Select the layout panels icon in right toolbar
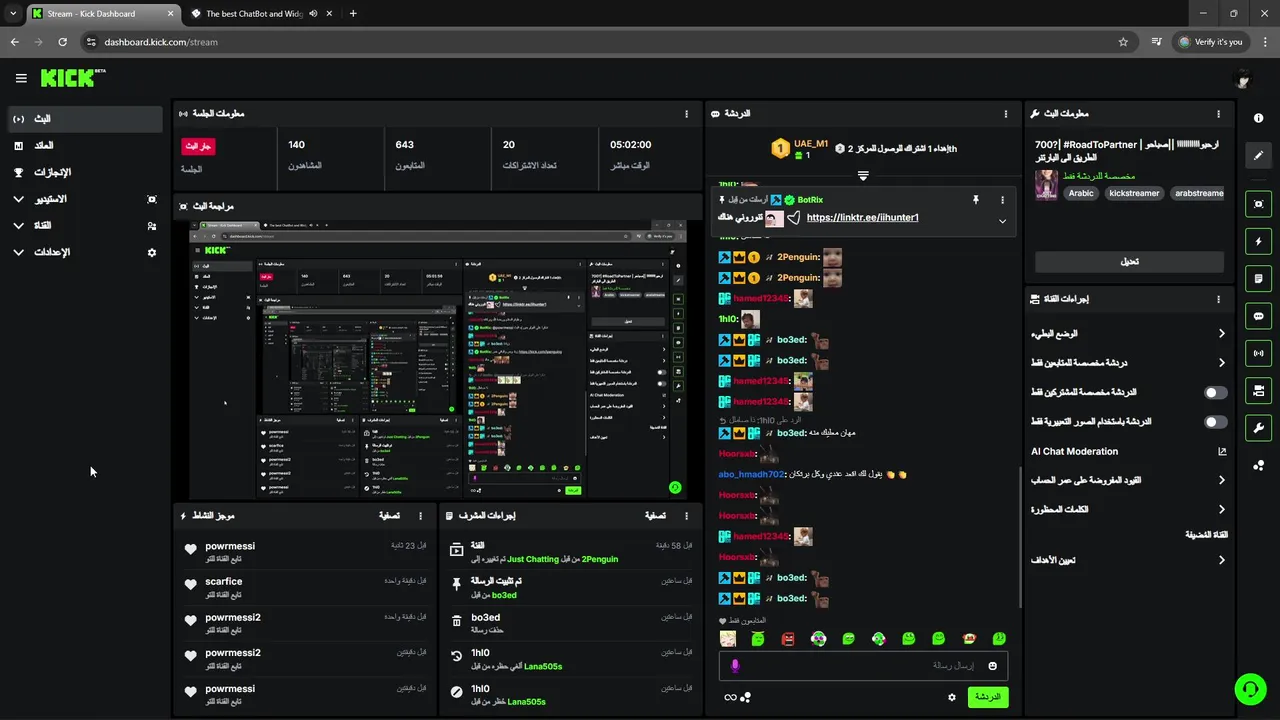The image size is (1280, 720). pyautogui.click(x=1258, y=390)
